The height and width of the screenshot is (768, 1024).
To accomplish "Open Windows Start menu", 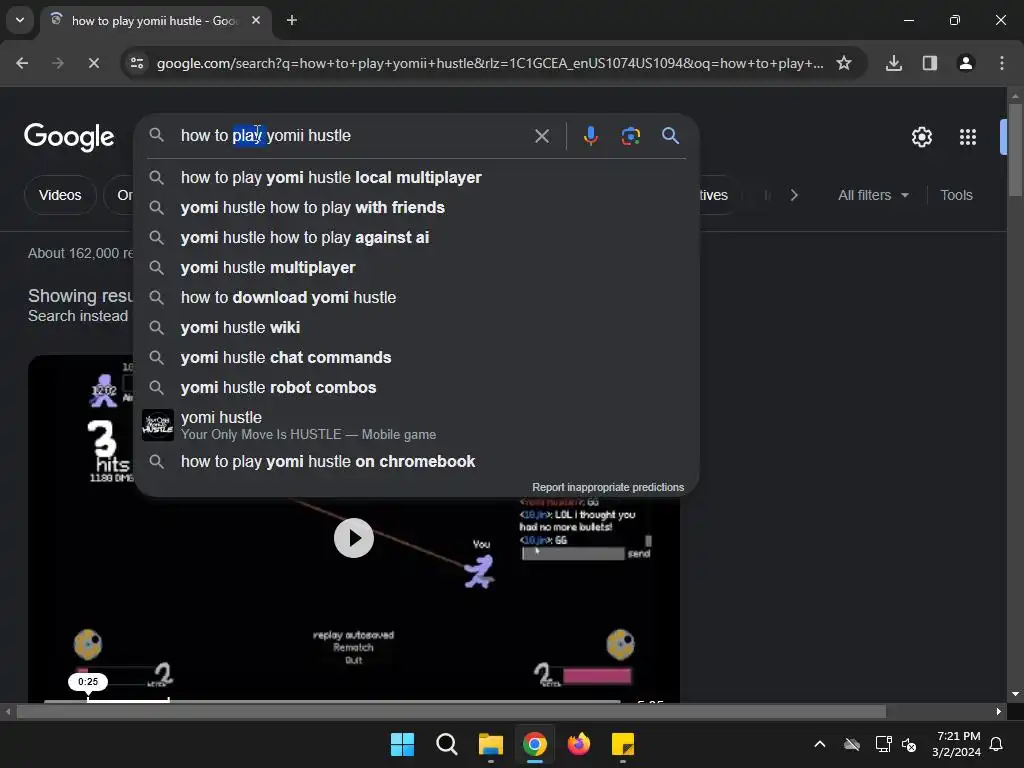I will tap(402, 744).
